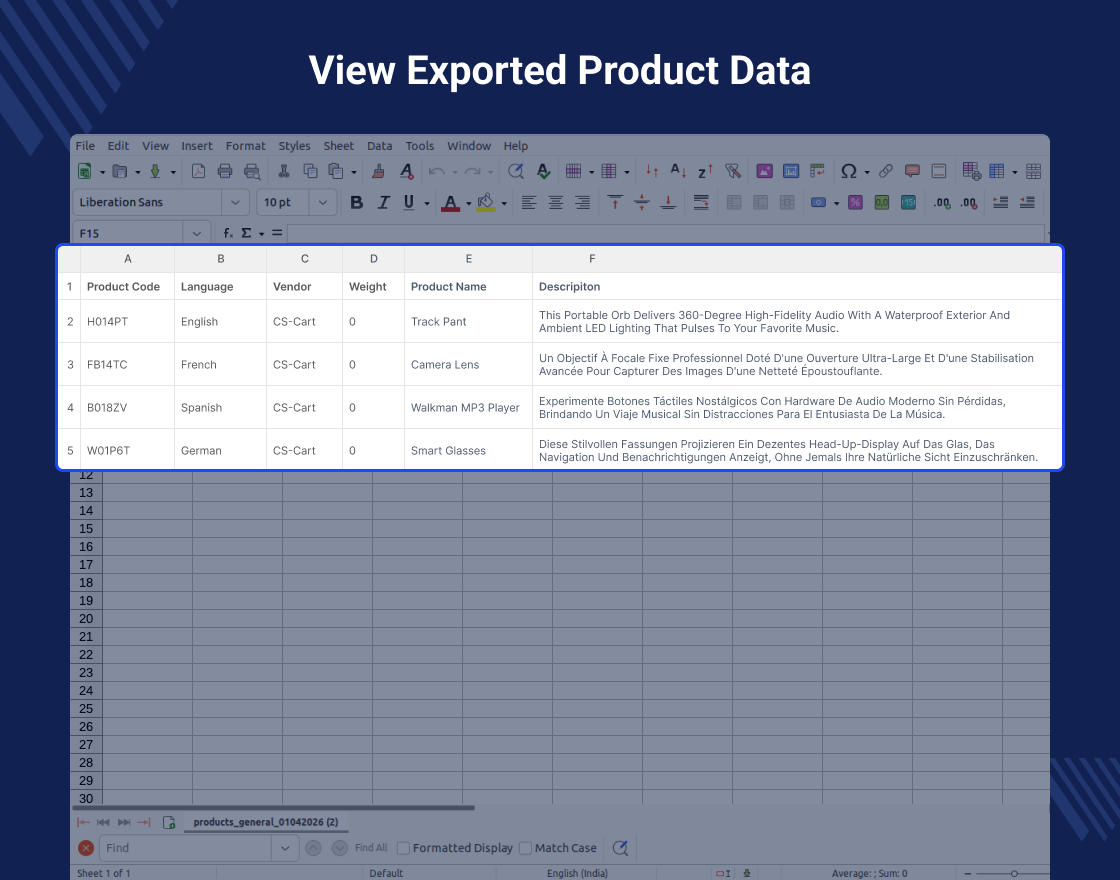Click the Paste clipboard icon
This screenshot has width=1120, height=880.
336,171
